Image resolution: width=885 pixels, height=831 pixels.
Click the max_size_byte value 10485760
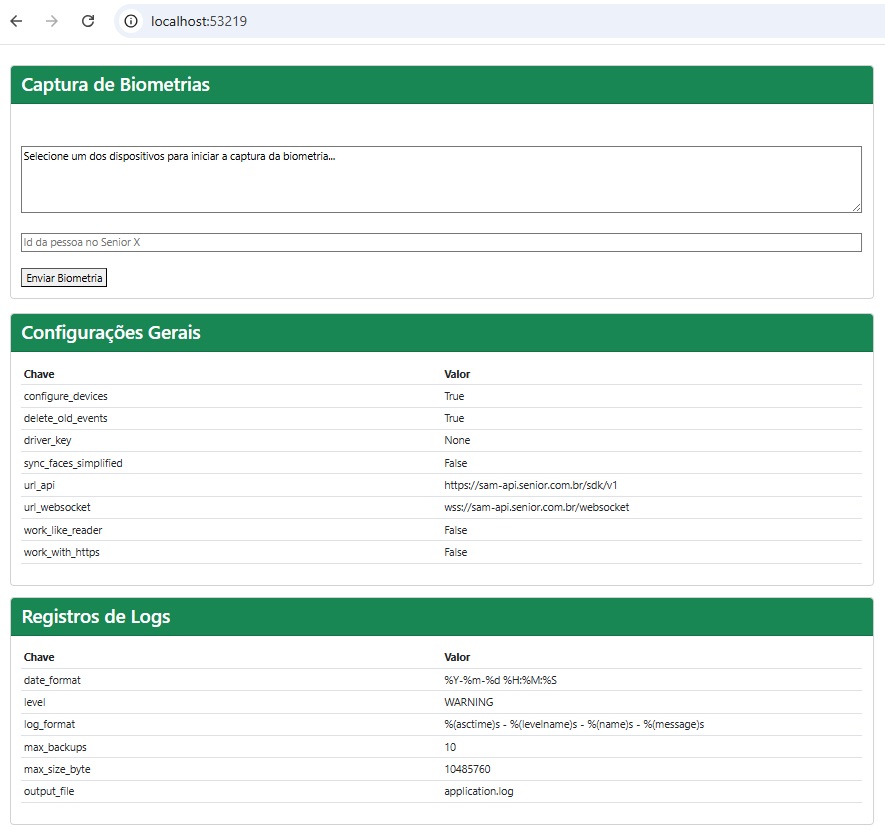(x=467, y=769)
